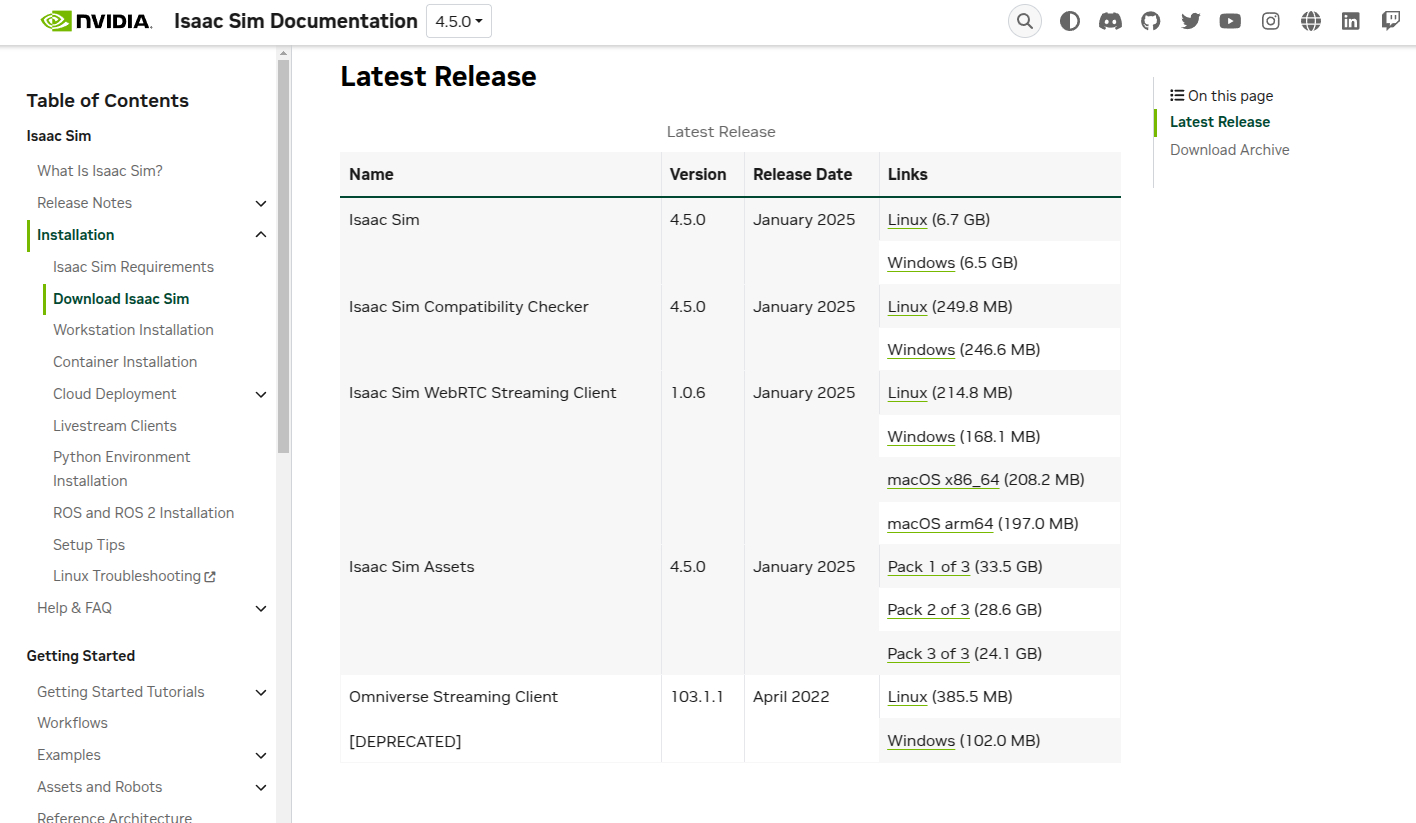Viewport: 1416px width, 823px height.
Task: Open the GitHub icon link
Action: pyautogui.click(x=1151, y=21)
